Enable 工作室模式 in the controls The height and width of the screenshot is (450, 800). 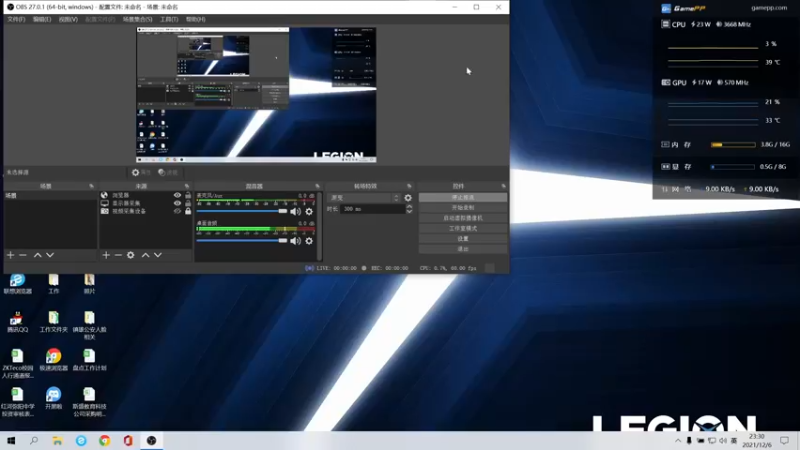point(463,228)
